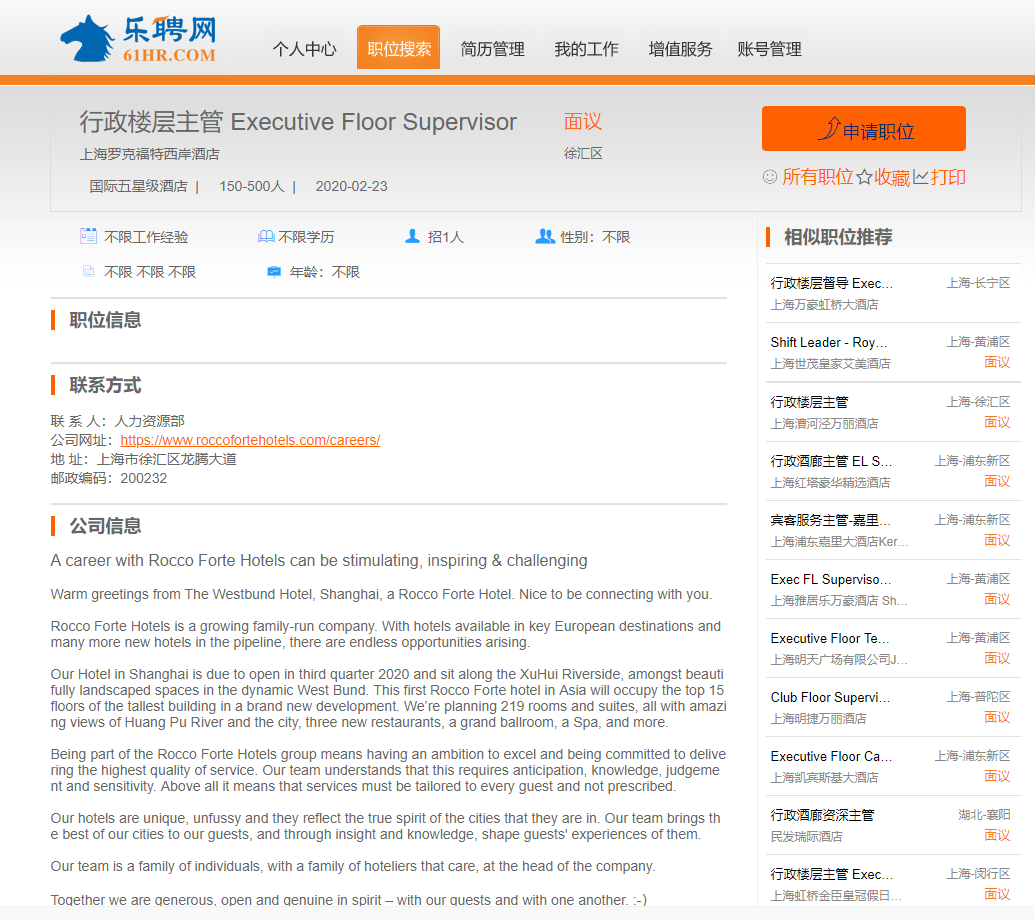Click company name 上海罗克福特西岸酒店

149,154
